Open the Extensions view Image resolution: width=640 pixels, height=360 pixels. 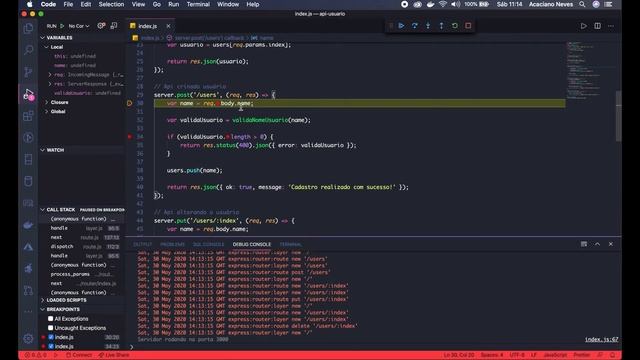tap(28, 116)
